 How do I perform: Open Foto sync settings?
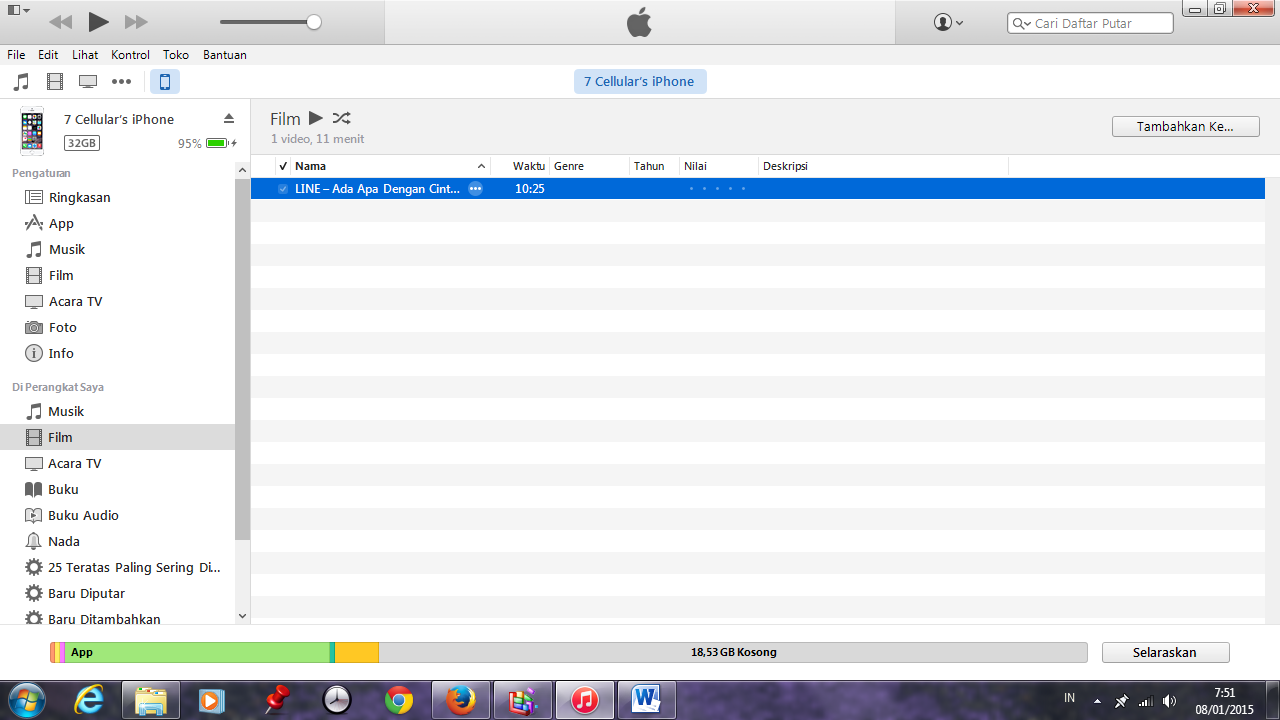pyautogui.click(x=50, y=327)
